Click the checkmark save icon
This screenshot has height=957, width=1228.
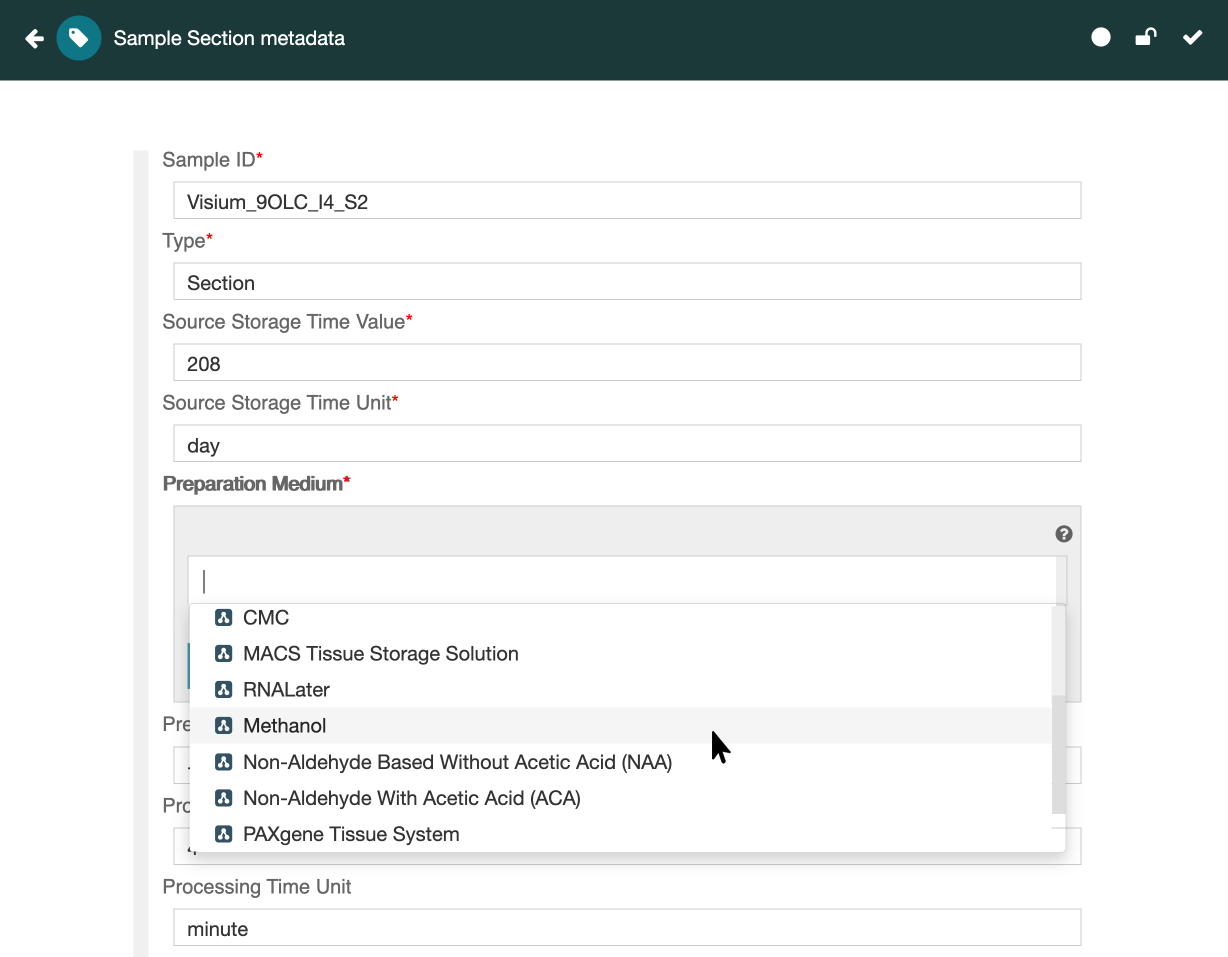tap(1192, 38)
